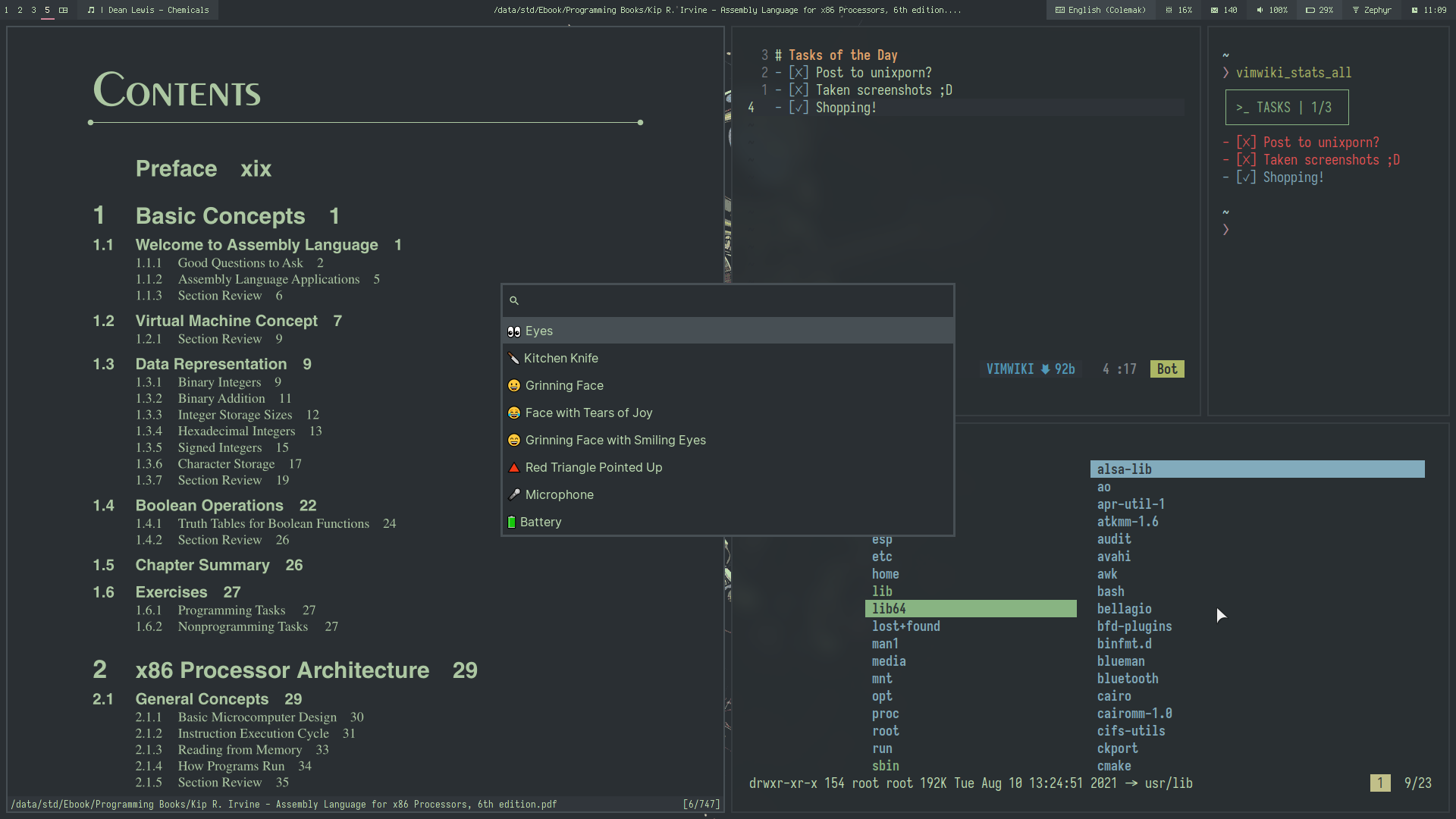Open 'Virtual Machine Concept' contents entry

(x=226, y=321)
